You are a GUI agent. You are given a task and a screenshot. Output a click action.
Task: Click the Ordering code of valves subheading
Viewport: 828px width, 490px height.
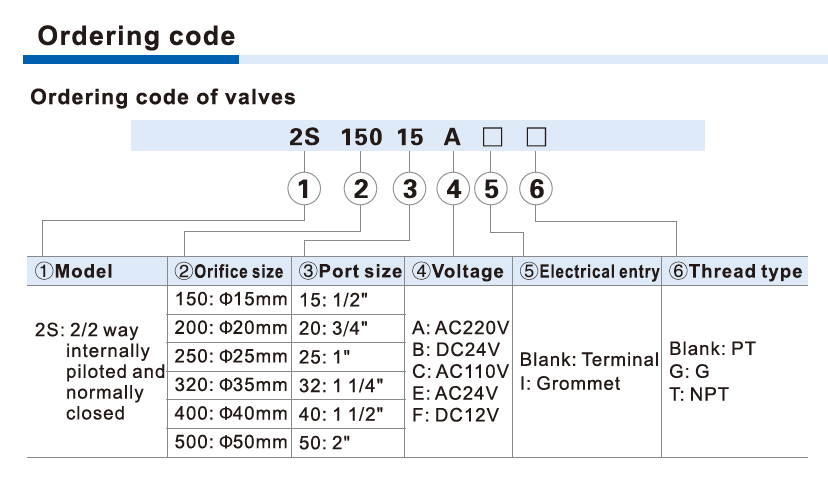(163, 98)
